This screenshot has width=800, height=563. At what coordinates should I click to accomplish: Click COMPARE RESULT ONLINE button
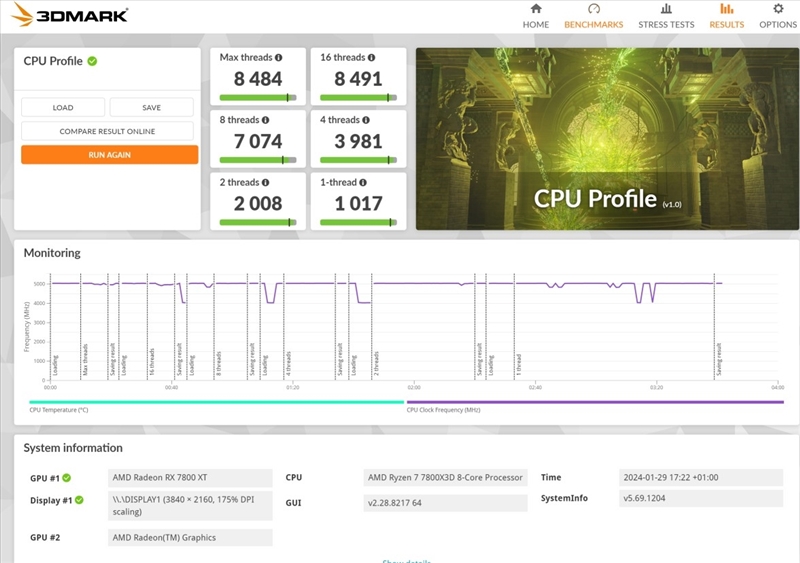pyautogui.click(x=107, y=131)
